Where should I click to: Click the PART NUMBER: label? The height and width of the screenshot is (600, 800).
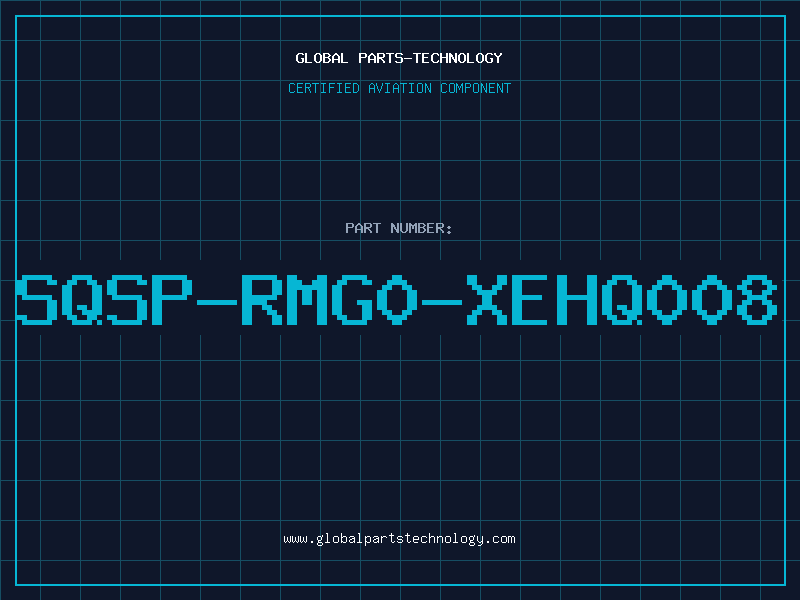coord(399,228)
